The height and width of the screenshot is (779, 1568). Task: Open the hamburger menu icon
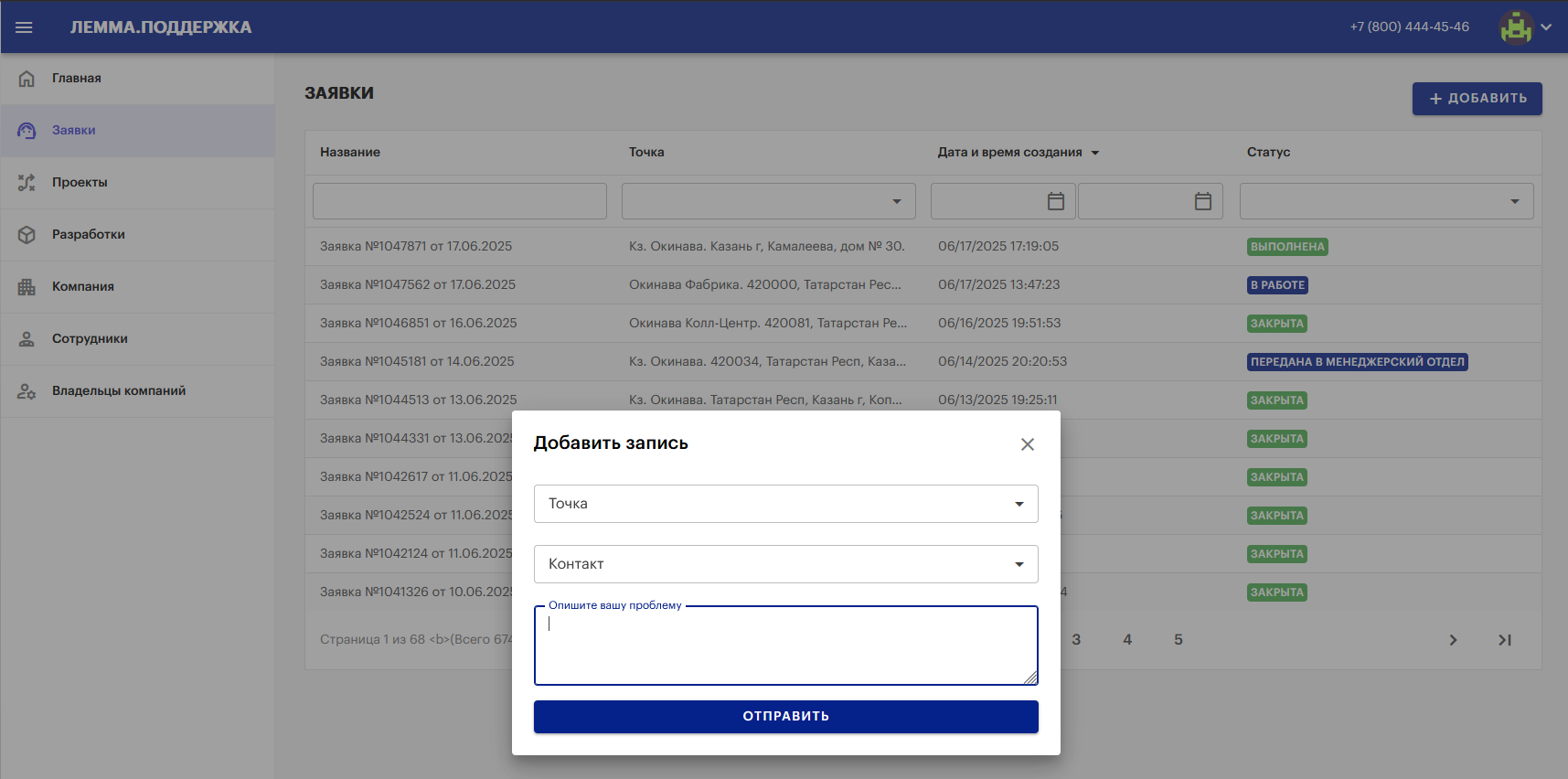[25, 27]
